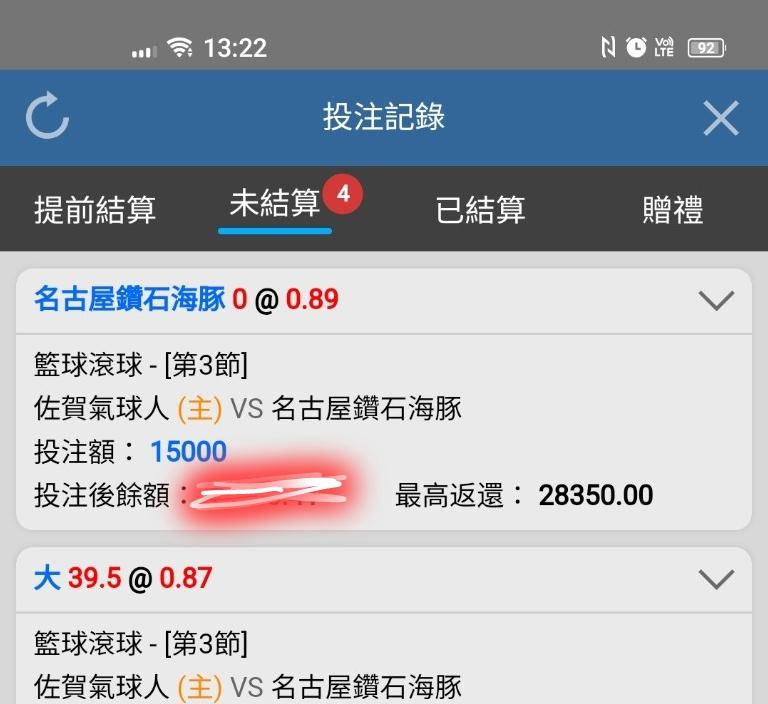Image resolution: width=768 pixels, height=704 pixels.
Task: Open the 已結算 tab
Action: pos(480,210)
